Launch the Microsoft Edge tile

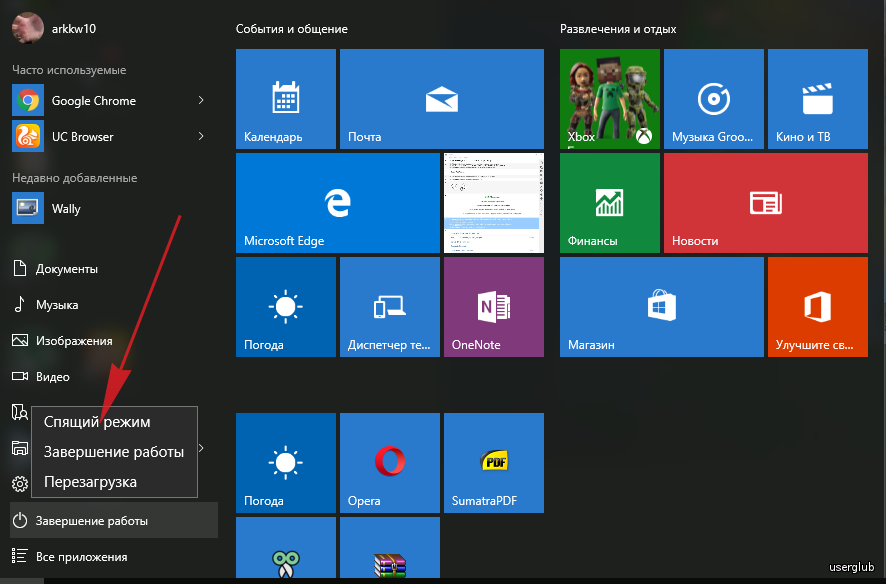coord(338,203)
